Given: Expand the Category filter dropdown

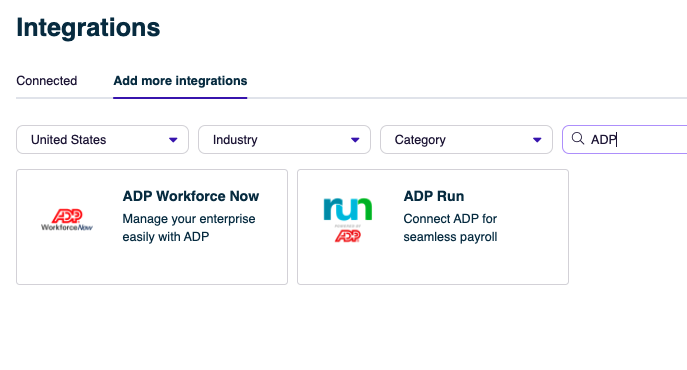Looking at the screenshot, I should (466, 140).
